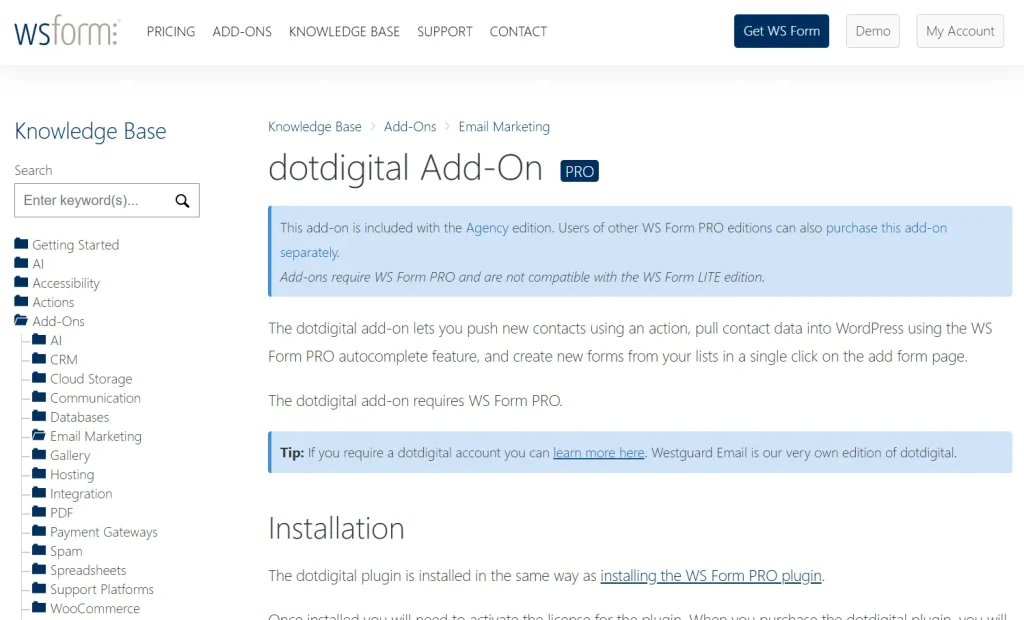Click the Email Marketing breadcrumb link
The image size is (1024, 620).
point(504,127)
